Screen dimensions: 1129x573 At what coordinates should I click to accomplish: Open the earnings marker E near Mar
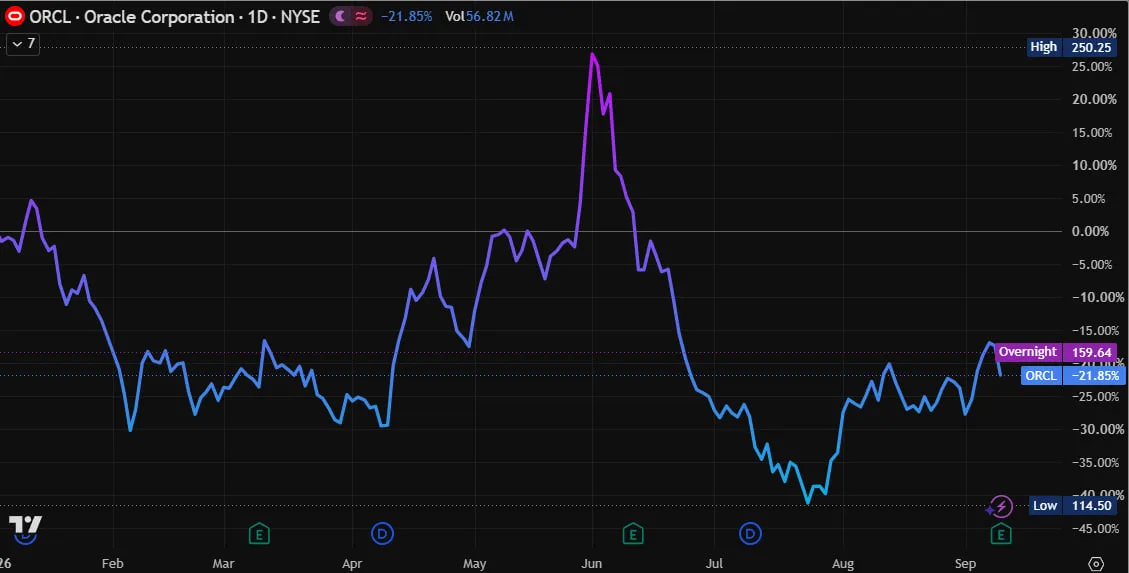pyautogui.click(x=259, y=533)
